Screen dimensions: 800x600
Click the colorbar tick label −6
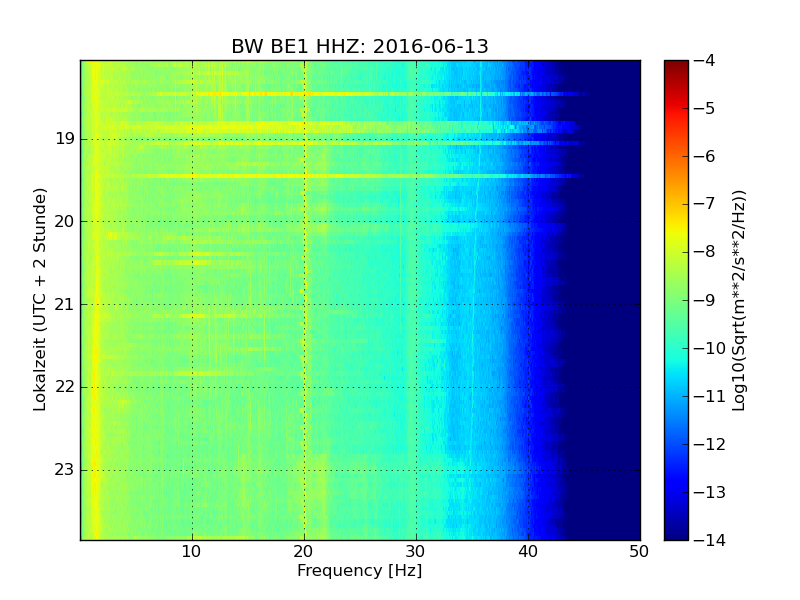click(705, 156)
